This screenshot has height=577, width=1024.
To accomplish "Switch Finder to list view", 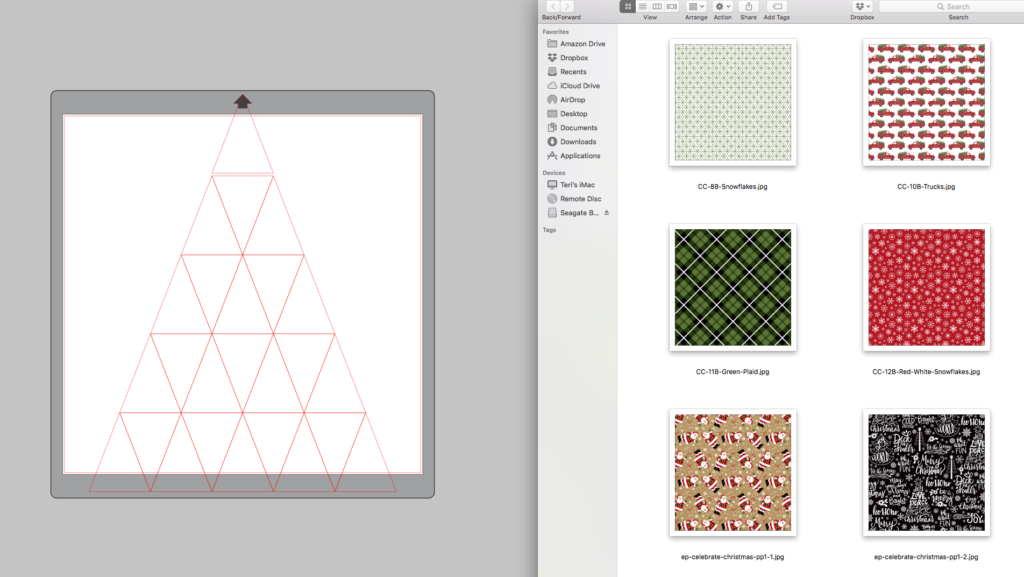I will (x=642, y=6).
